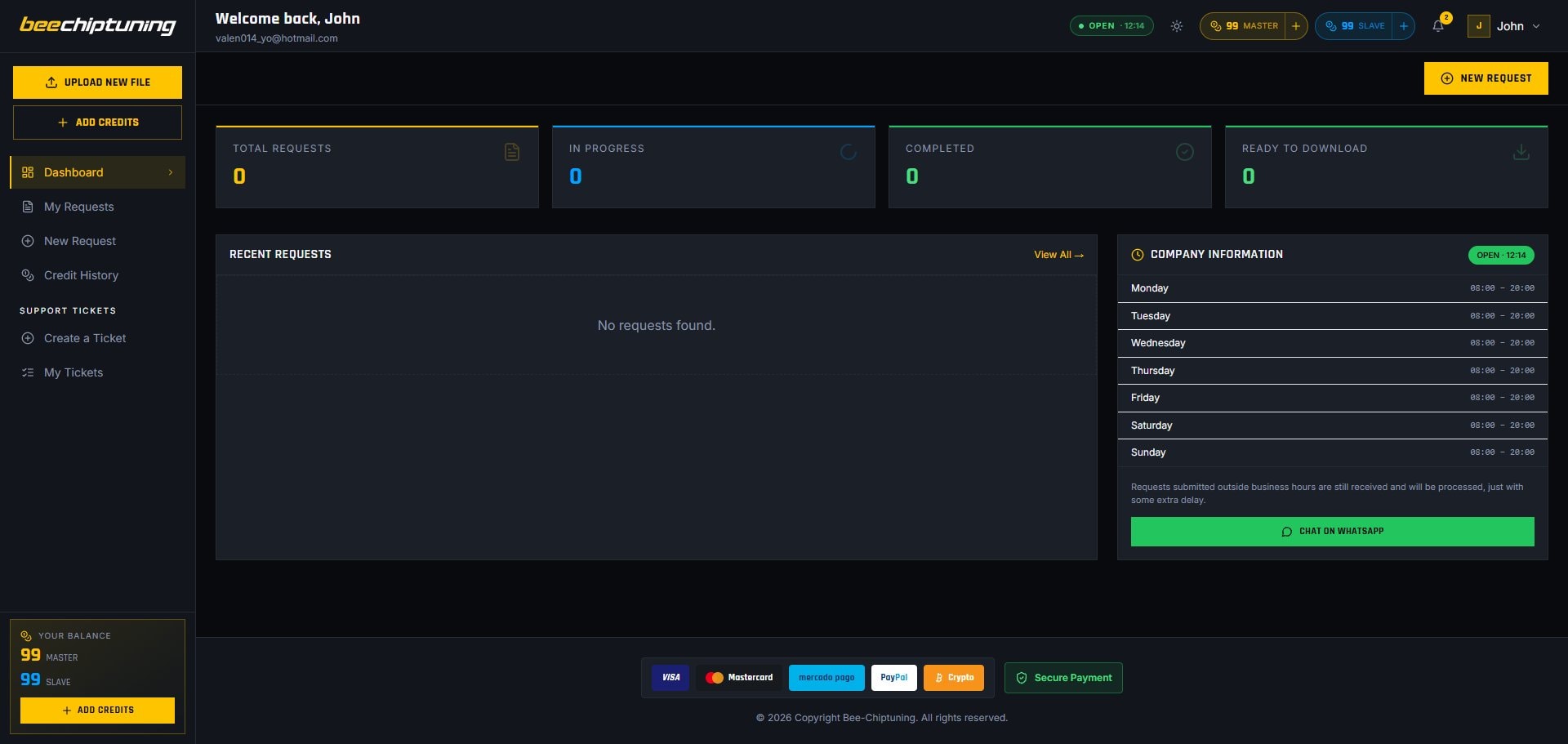Screen dimensions: 1568x744
Task: Click the Completed checkmark icon
Action: (x=1185, y=152)
